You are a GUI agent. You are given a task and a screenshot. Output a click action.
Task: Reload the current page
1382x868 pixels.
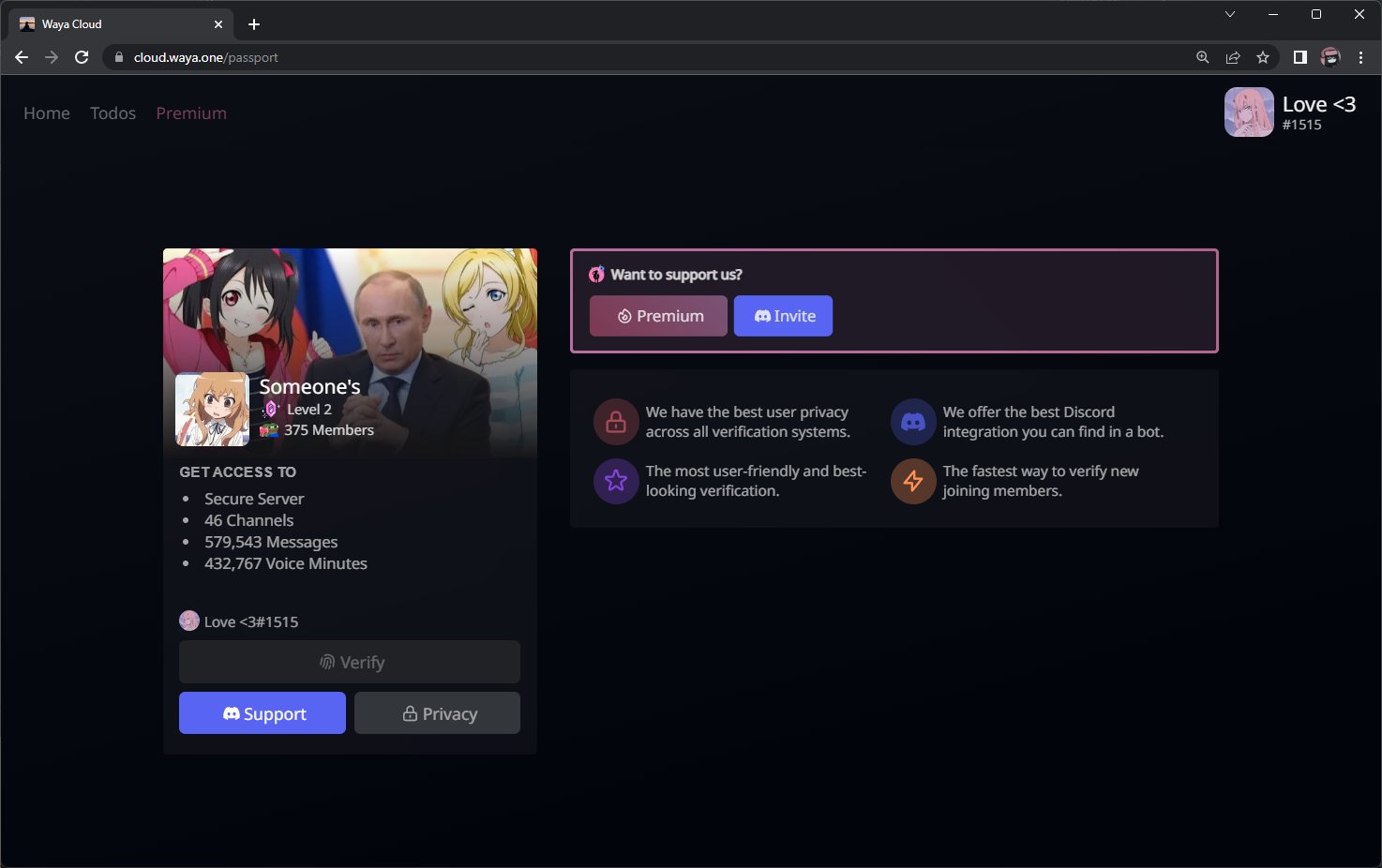tap(82, 57)
